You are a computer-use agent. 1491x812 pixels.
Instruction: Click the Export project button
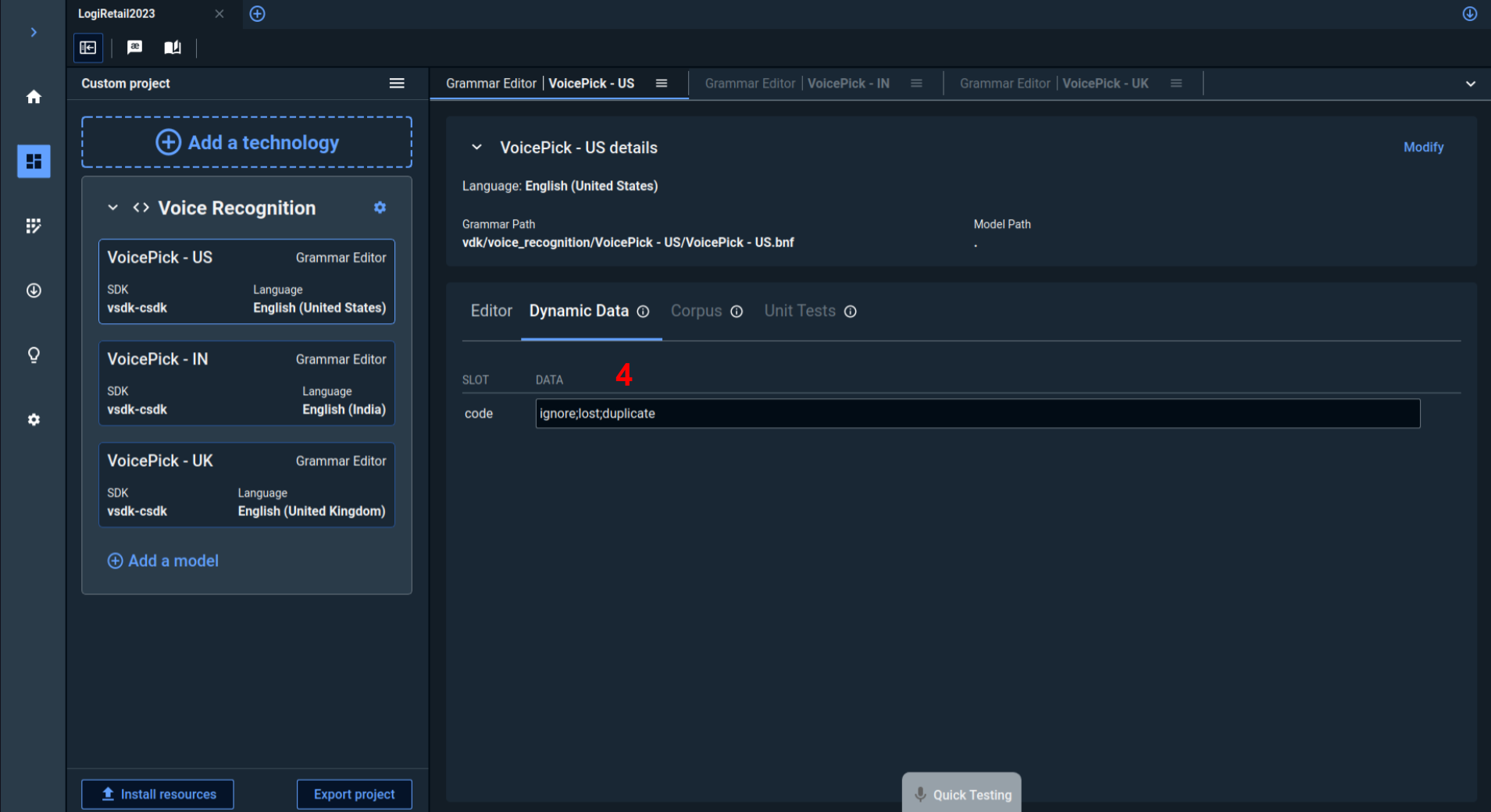tap(354, 794)
